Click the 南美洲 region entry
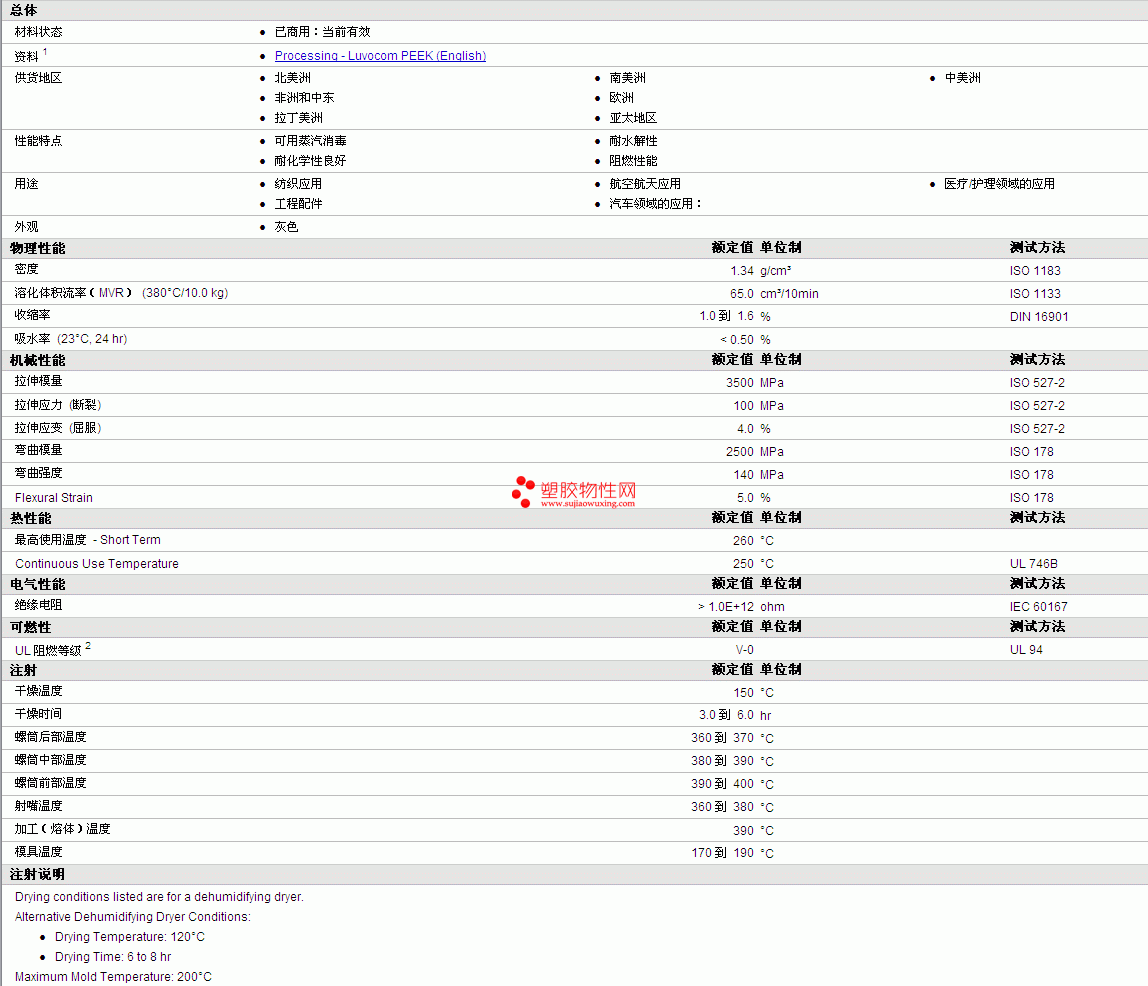1148x986 pixels. [627, 78]
